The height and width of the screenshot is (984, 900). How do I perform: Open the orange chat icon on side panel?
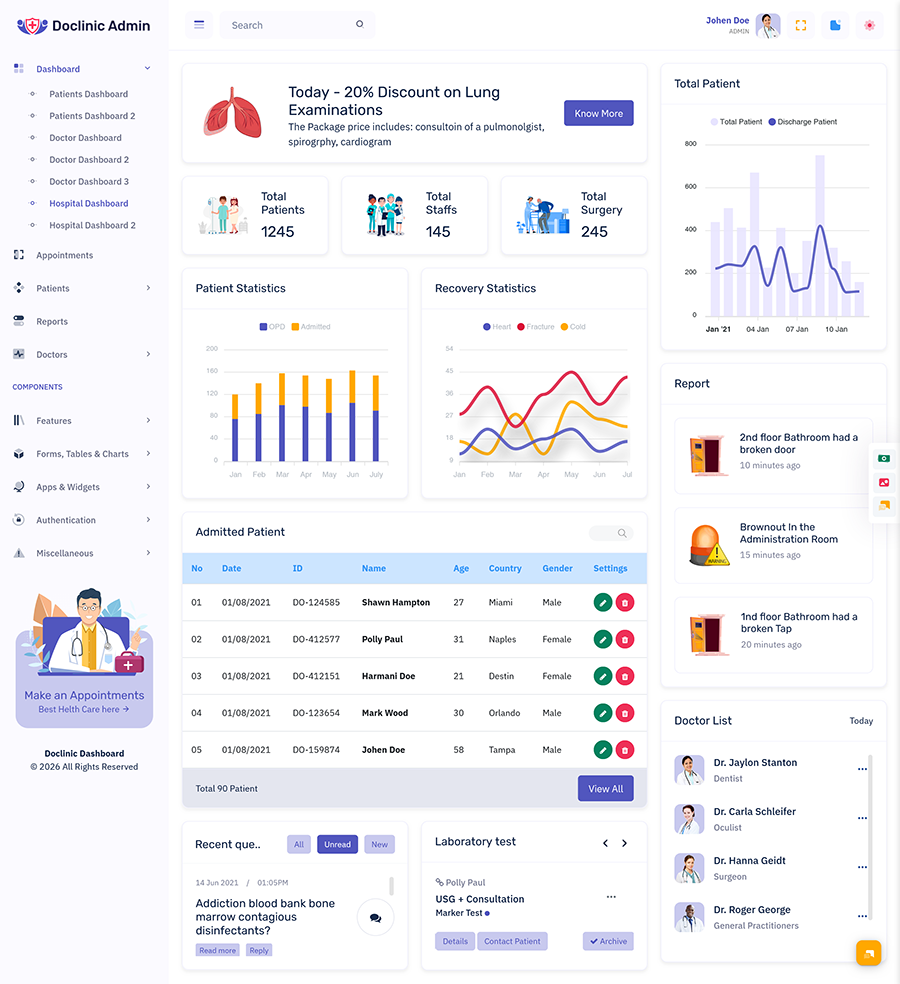(x=884, y=505)
